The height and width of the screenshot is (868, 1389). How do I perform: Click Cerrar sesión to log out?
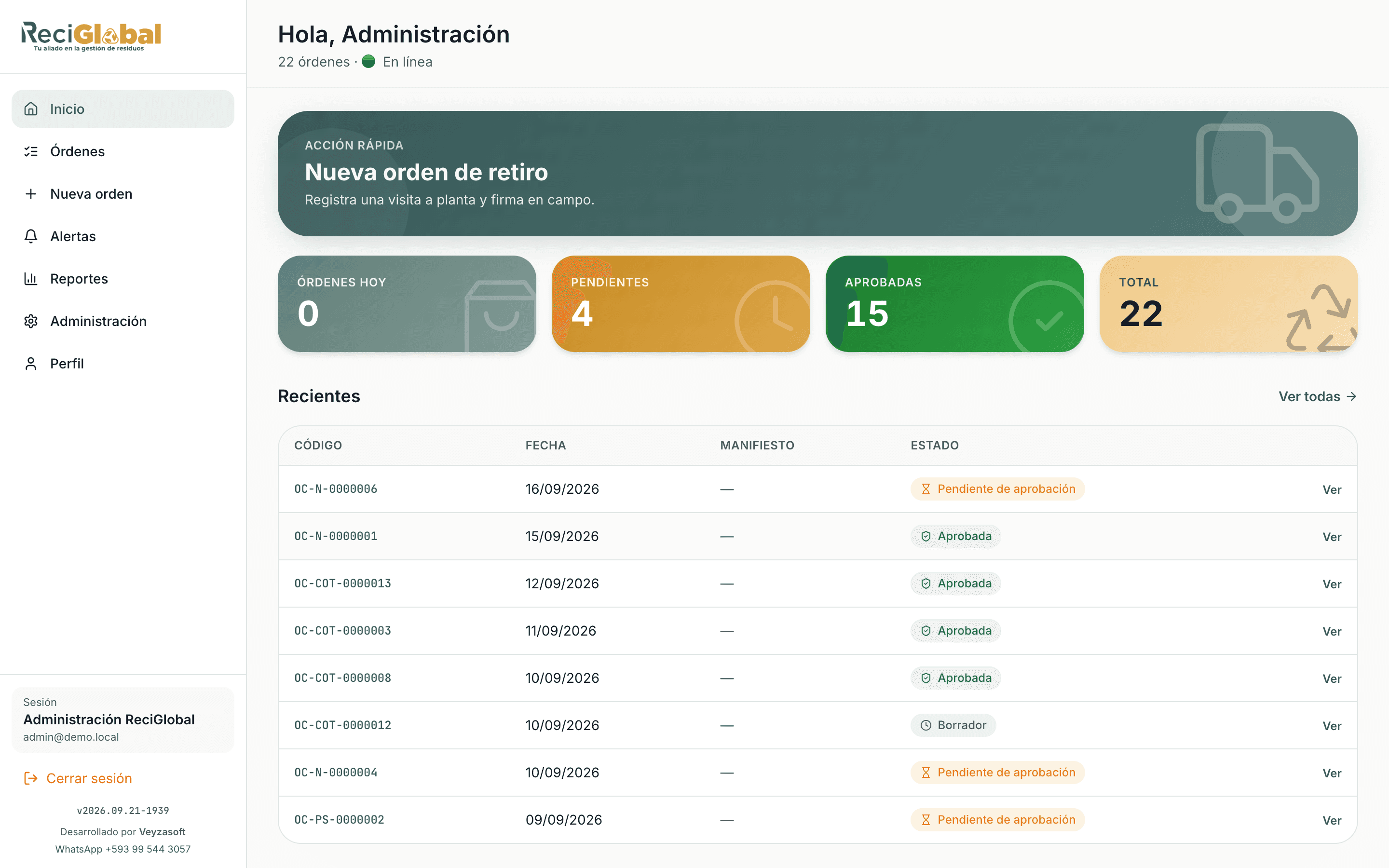(x=78, y=778)
